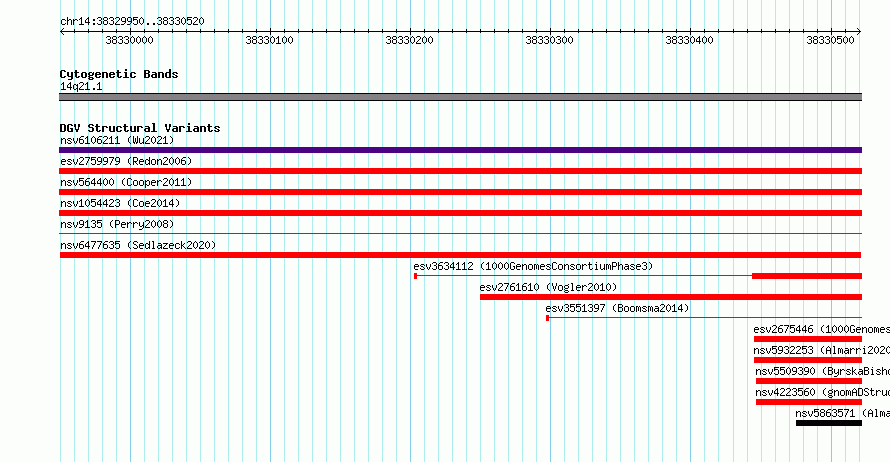The width and height of the screenshot is (890, 462).
Task: Open nsv5932253 (Almarri2020) variant label
Action: tap(821, 350)
